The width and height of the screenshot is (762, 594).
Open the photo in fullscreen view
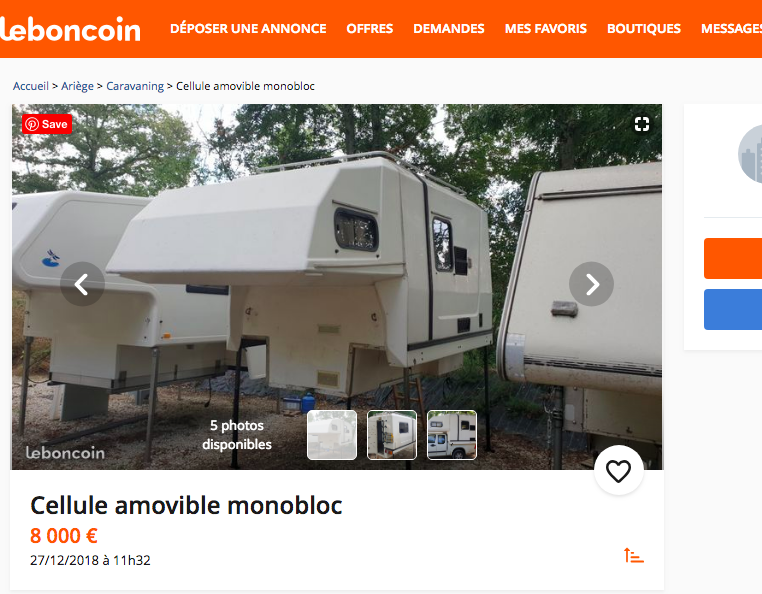(x=641, y=124)
